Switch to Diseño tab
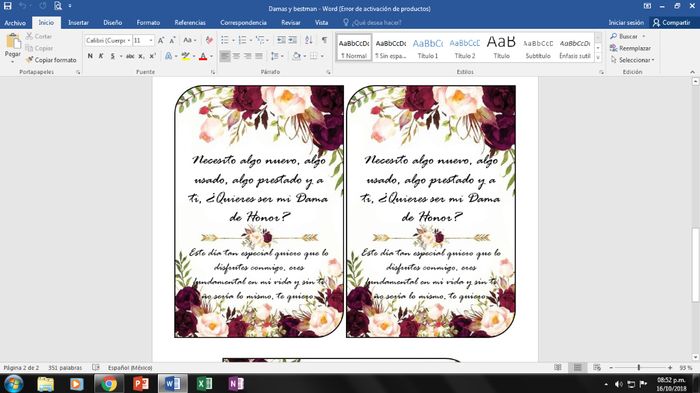The width and height of the screenshot is (700, 393). [x=112, y=22]
